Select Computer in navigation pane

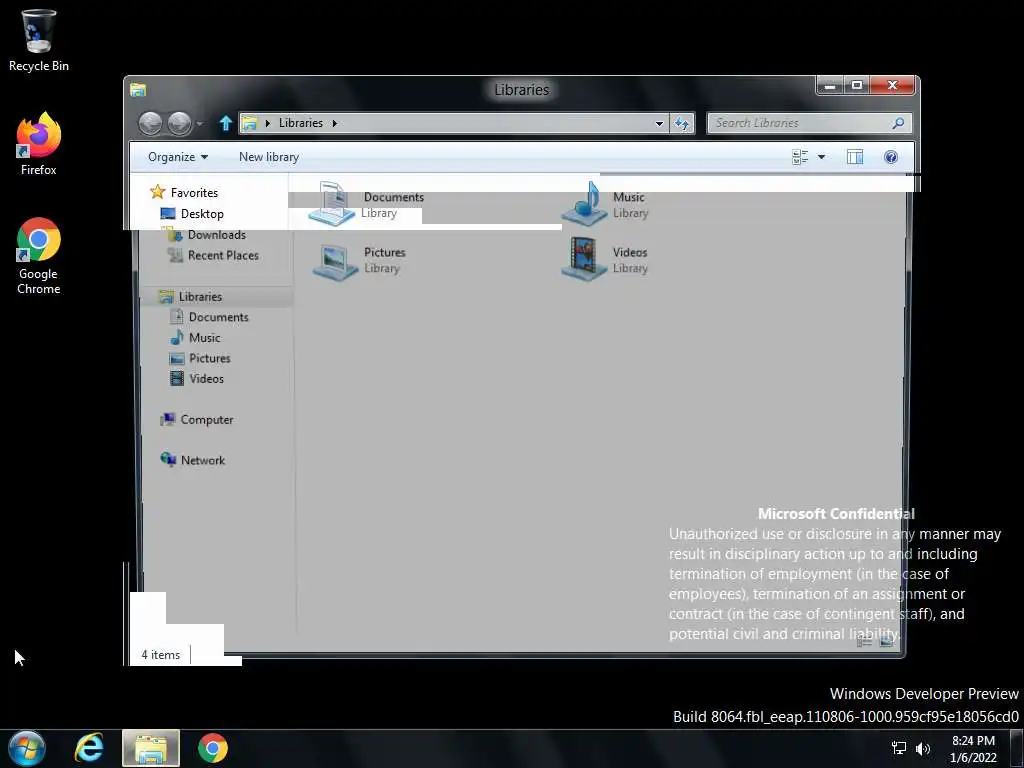[197, 419]
